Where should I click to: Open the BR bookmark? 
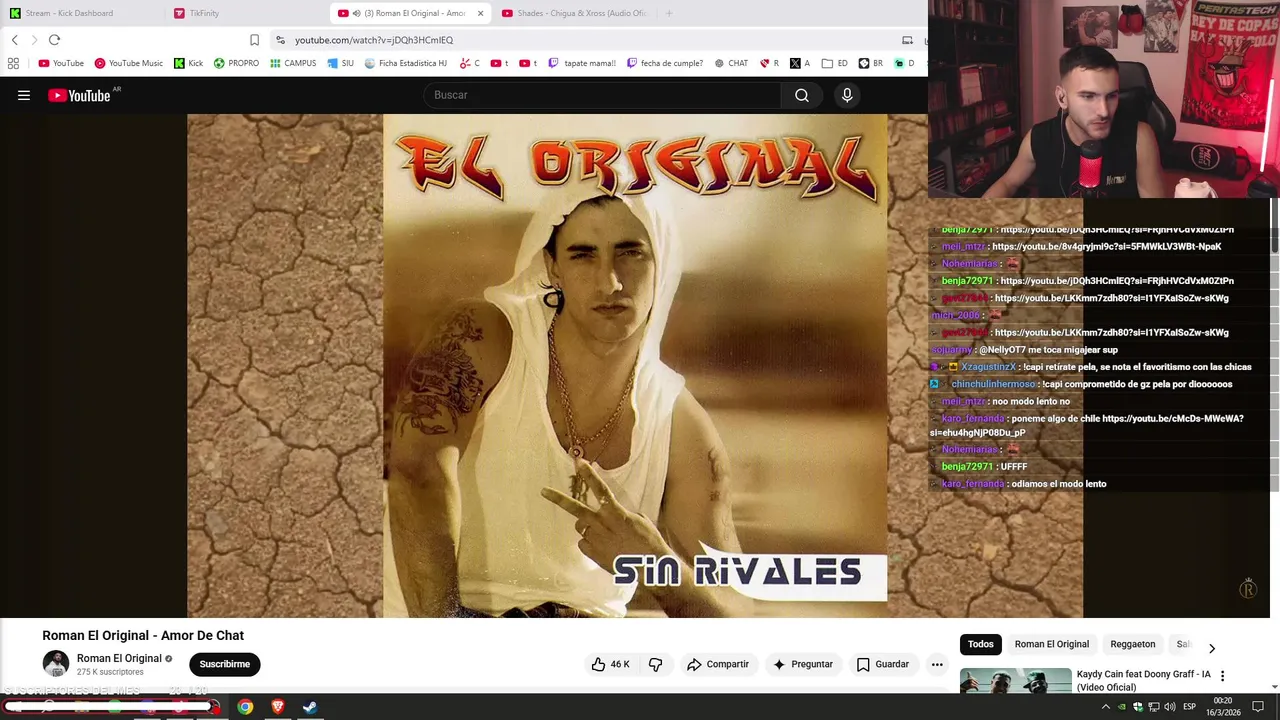[x=871, y=63]
